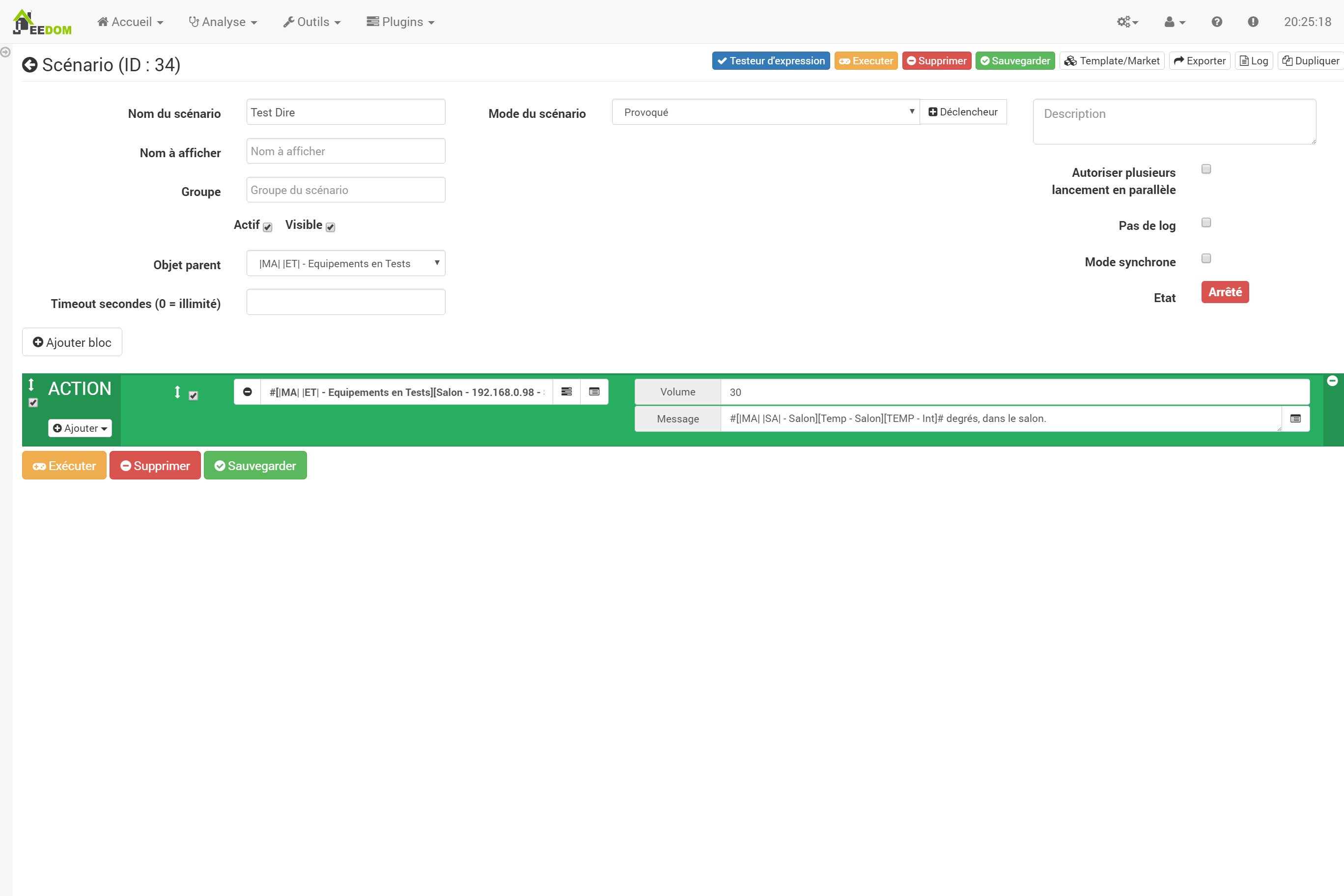Open the Analyse menu
This screenshot has height=896, width=1344.
click(223, 22)
